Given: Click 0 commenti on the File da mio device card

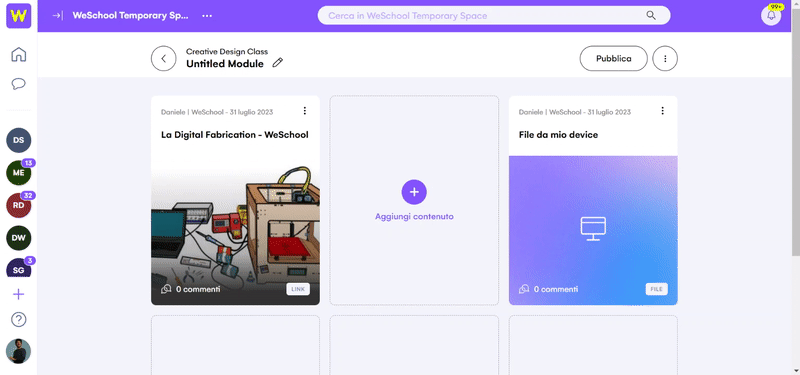Looking at the screenshot, I should (x=556, y=289).
